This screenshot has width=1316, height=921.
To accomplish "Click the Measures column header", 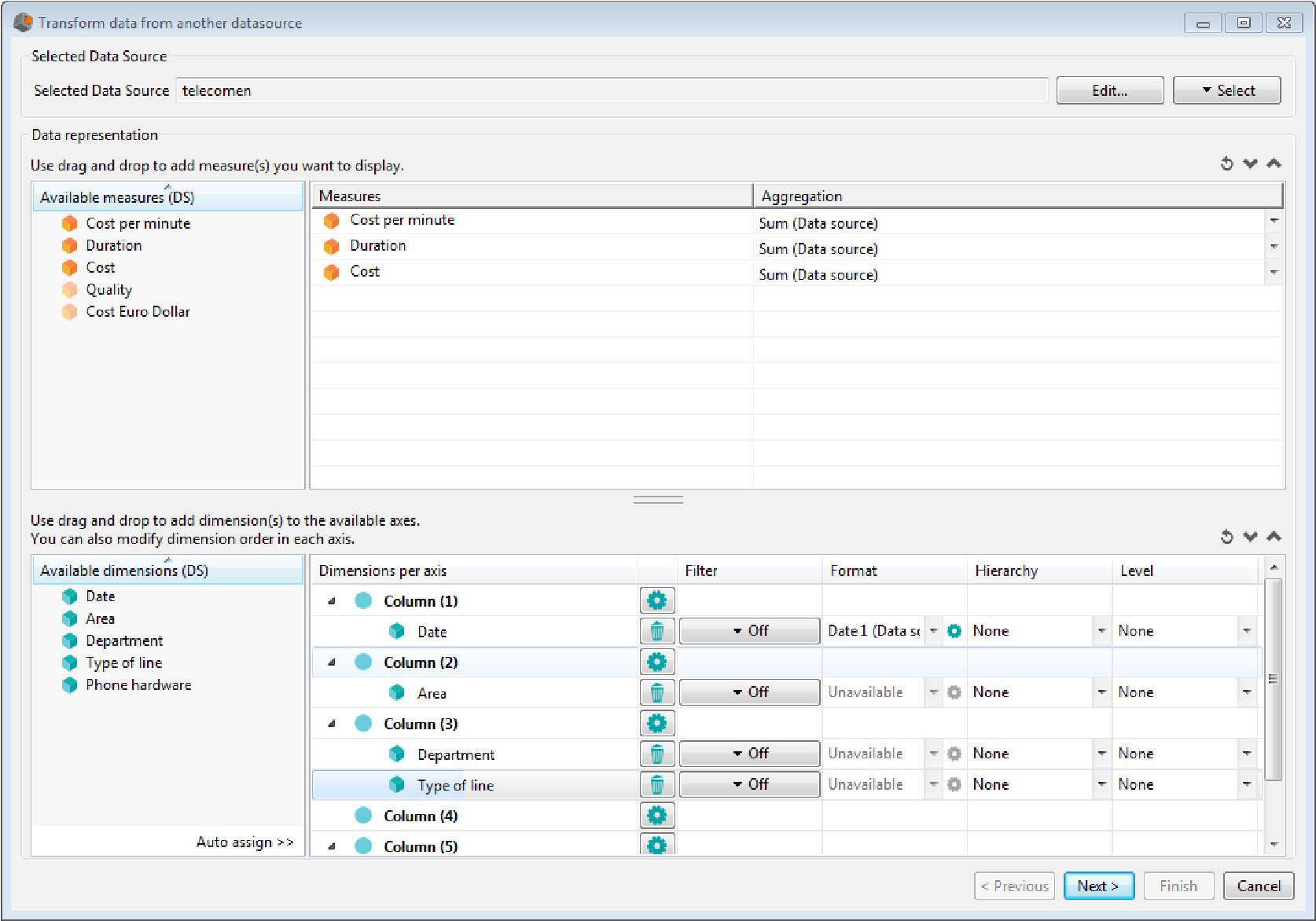I will pos(532,196).
